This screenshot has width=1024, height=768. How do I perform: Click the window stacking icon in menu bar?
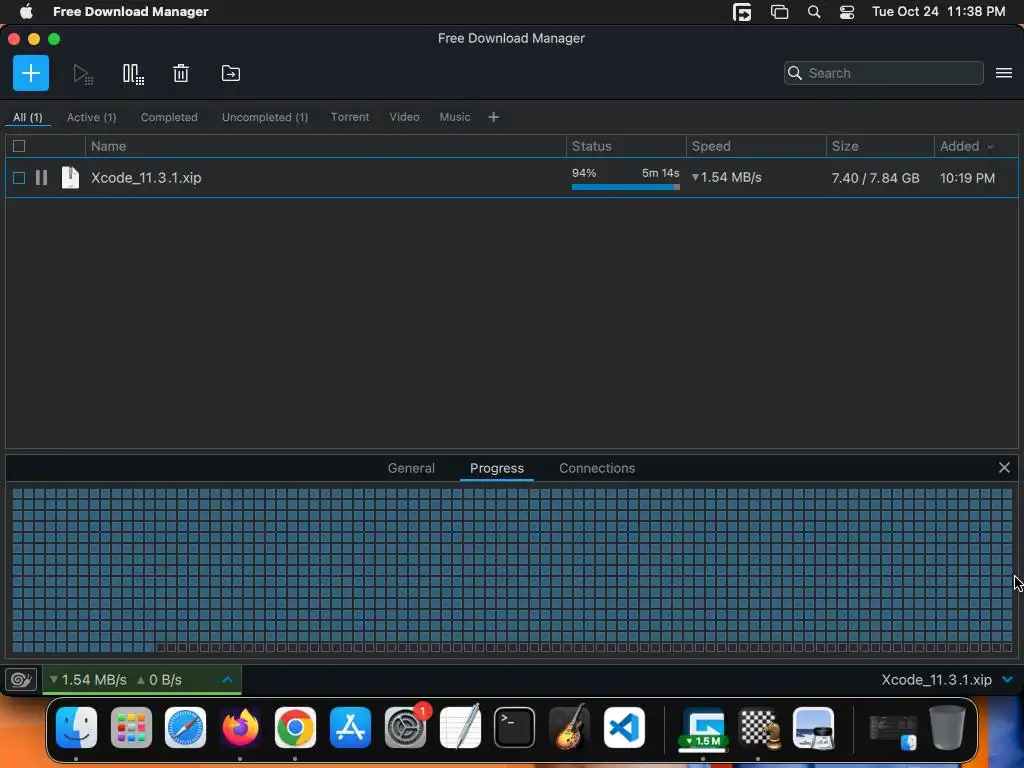click(779, 12)
